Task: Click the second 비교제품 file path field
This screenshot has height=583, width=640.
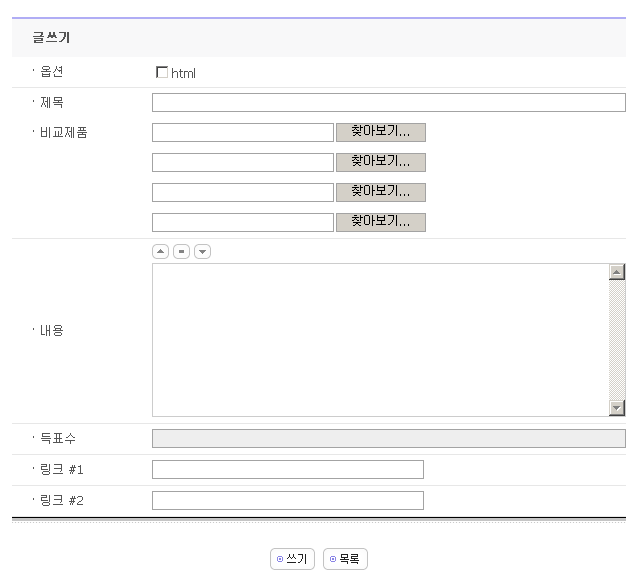Action: (x=242, y=162)
